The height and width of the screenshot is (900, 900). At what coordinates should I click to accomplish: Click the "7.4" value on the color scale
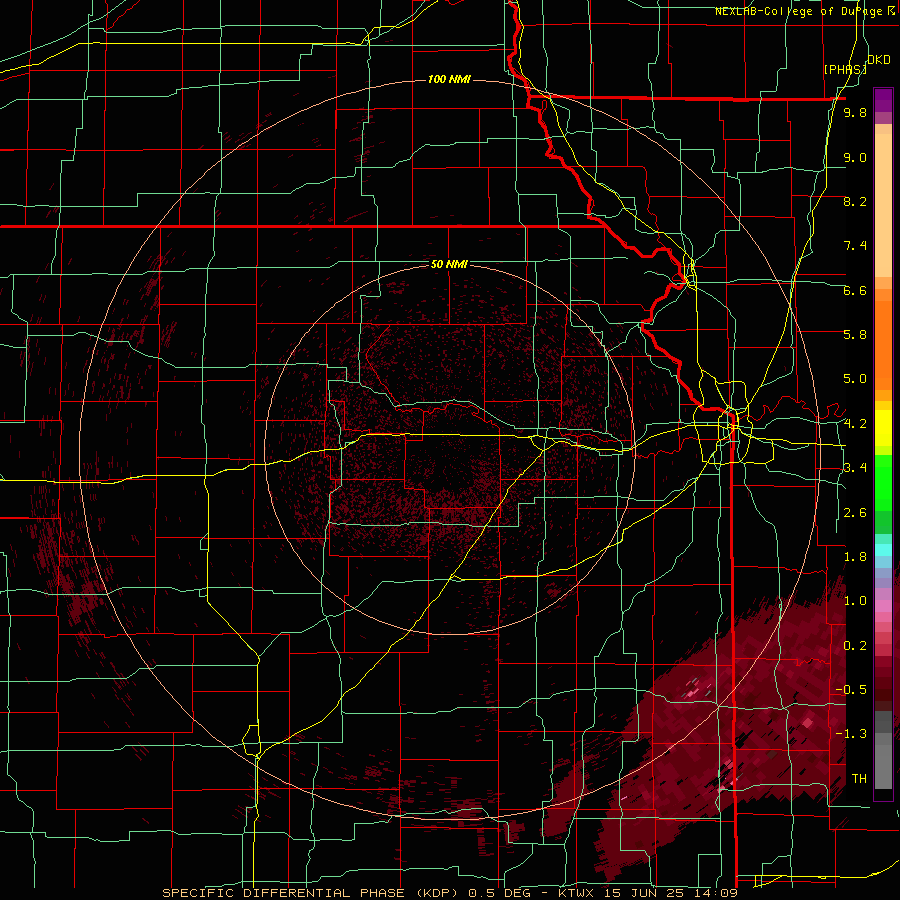pyautogui.click(x=855, y=246)
